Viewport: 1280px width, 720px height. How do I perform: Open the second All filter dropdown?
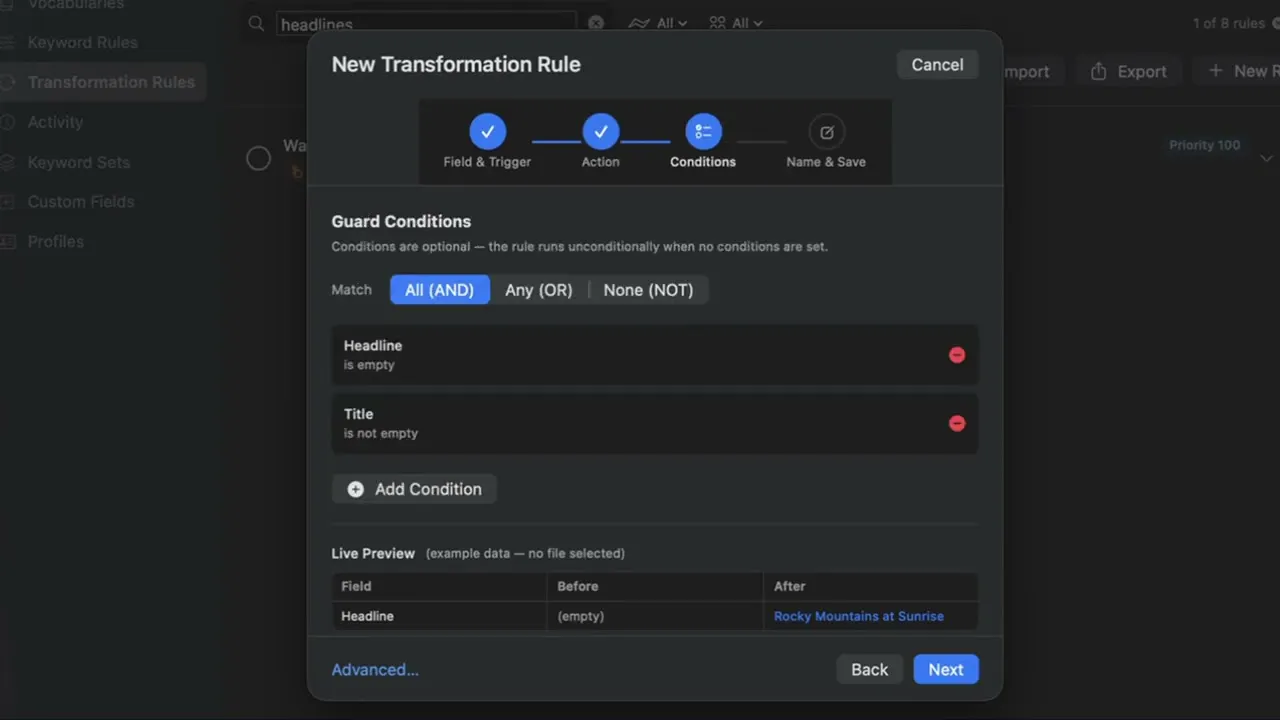click(736, 23)
